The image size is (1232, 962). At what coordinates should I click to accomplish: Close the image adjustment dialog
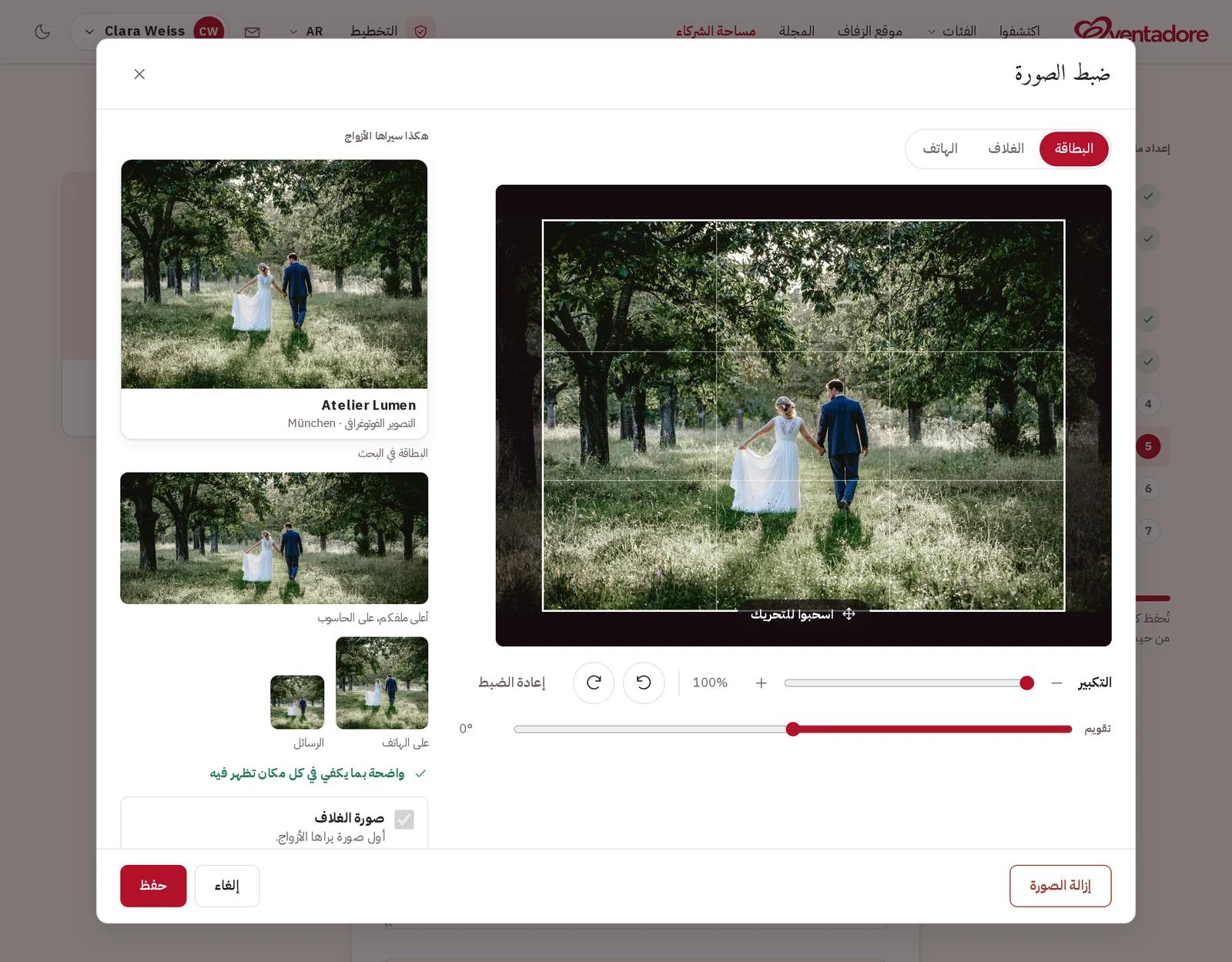(139, 74)
